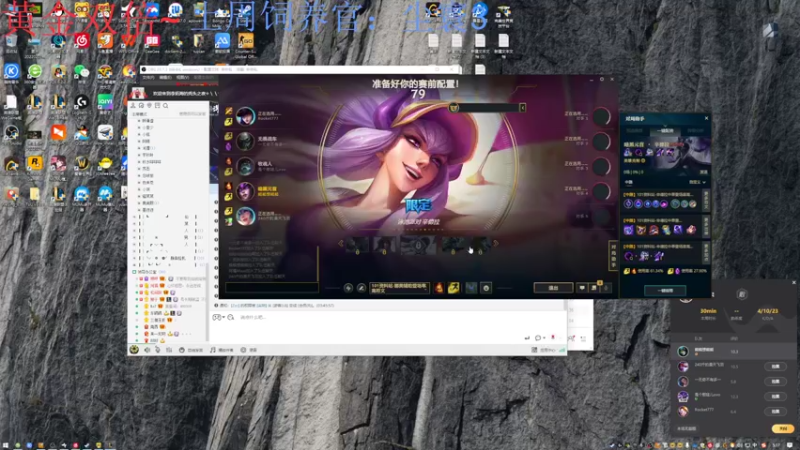This screenshot has width=800, height=450.
Task: Toggle the YY microphone icon in bottom bar
Action: [158, 350]
